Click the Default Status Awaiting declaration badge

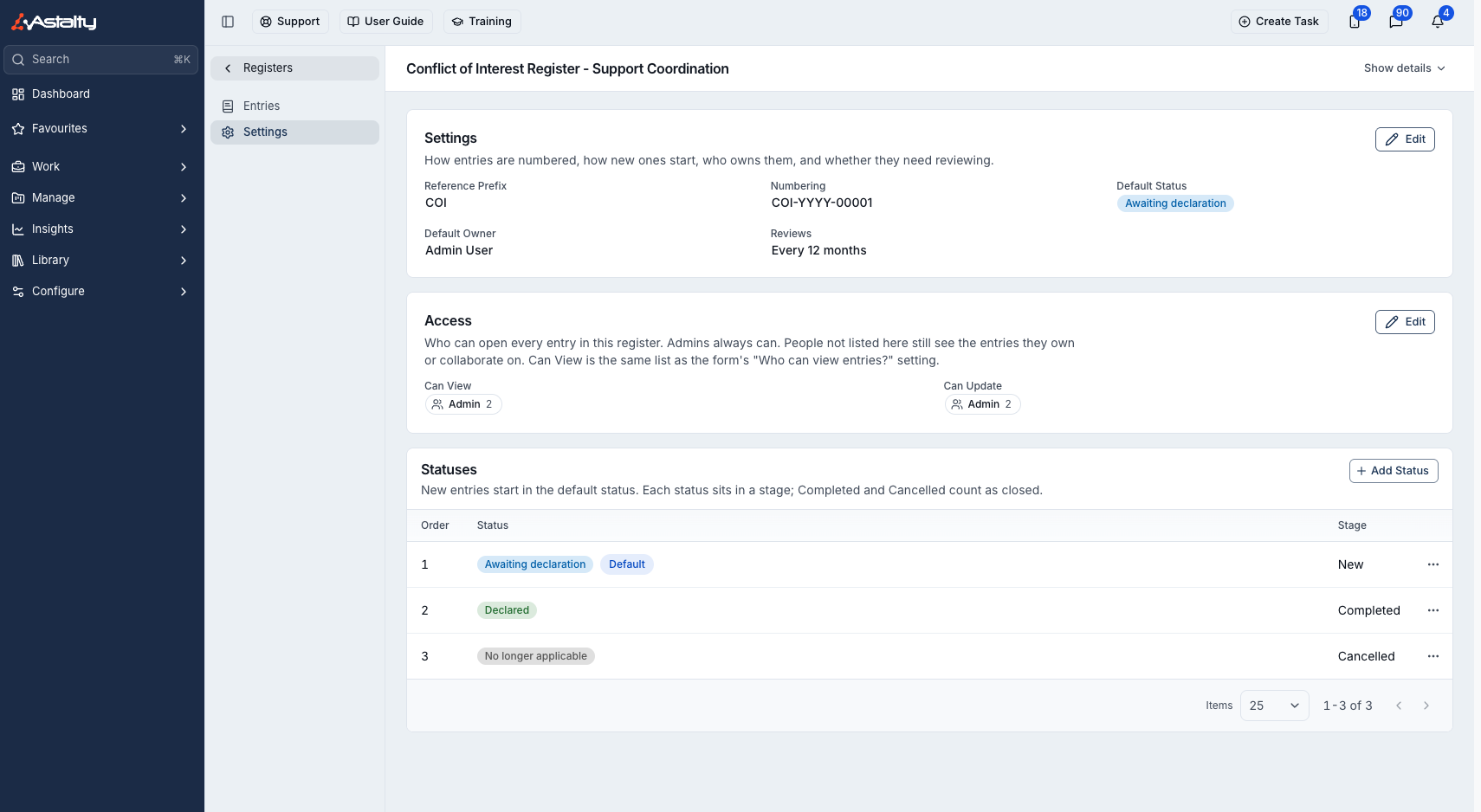(1175, 203)
